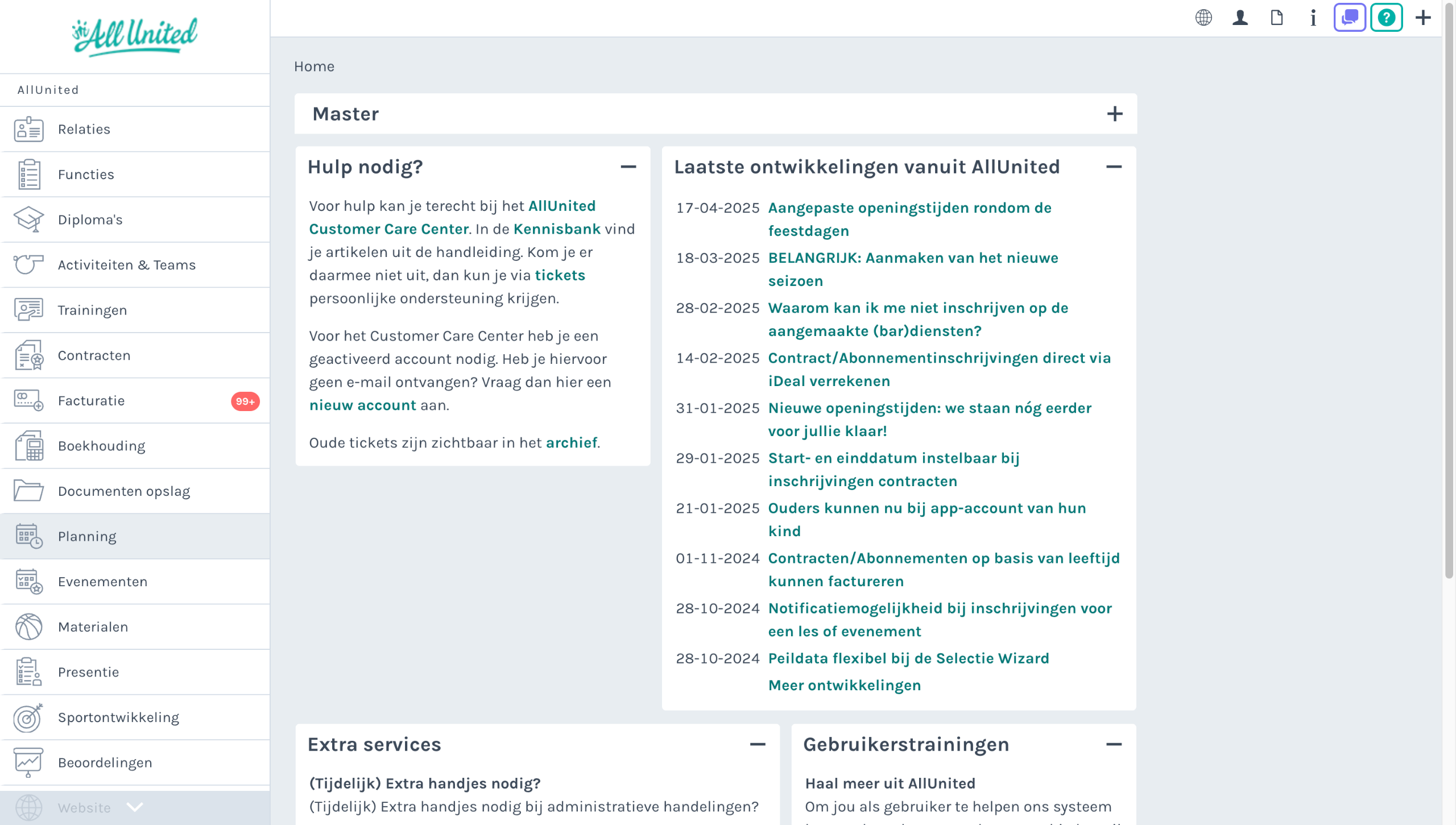
Task: Click the Functies clipboard icon
Action: pyautogui.click(x=28, y=175)
